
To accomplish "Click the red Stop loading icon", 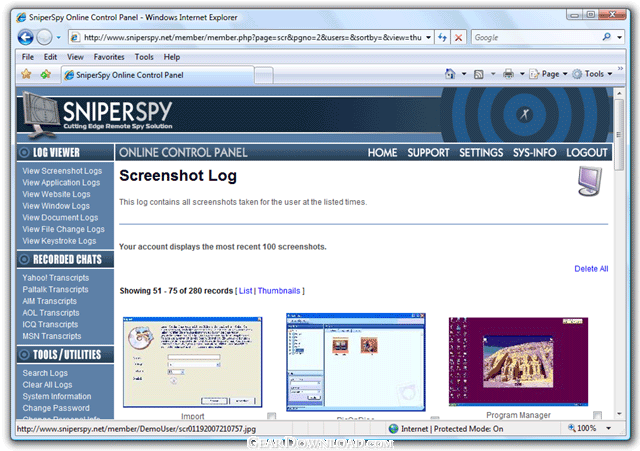I will (458, 37).
